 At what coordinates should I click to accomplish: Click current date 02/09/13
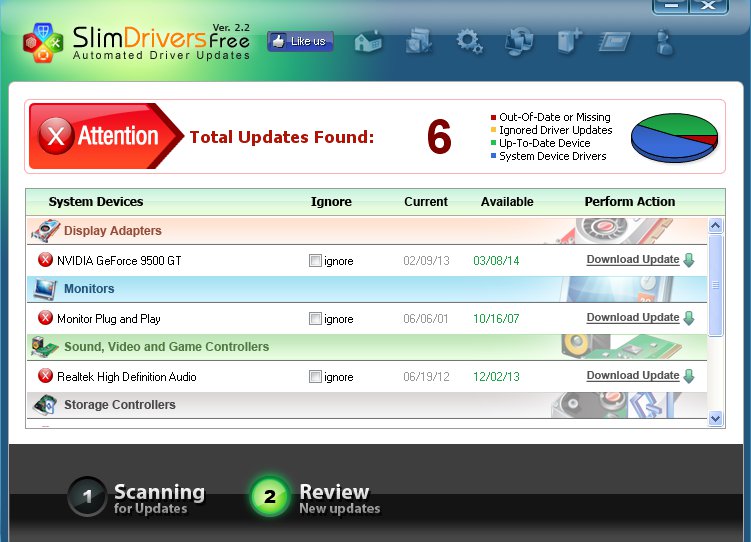(x=426, y=261)
